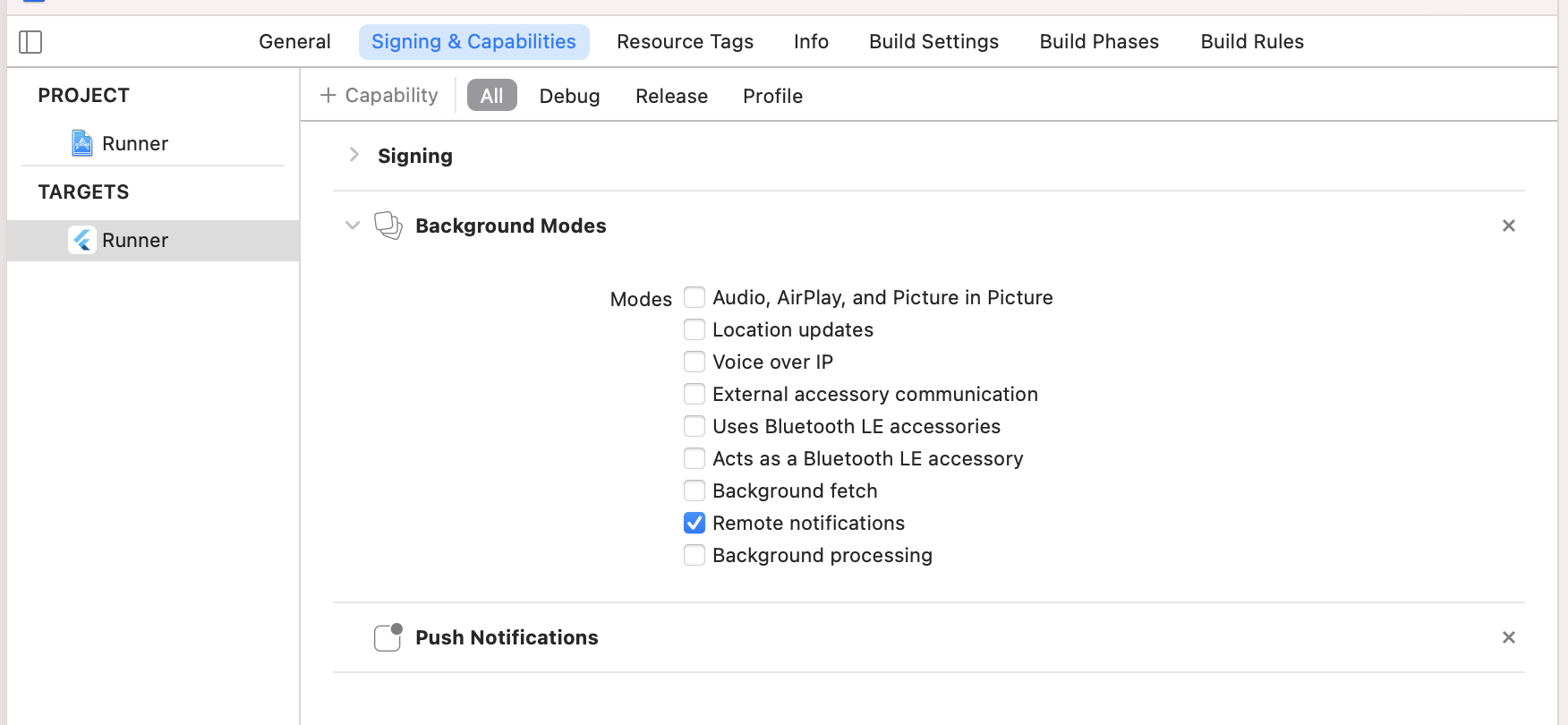The height and width of the screenshot is (725, 1568).
Task: Remove the Background Modes capability
Action: point(1508,226)
